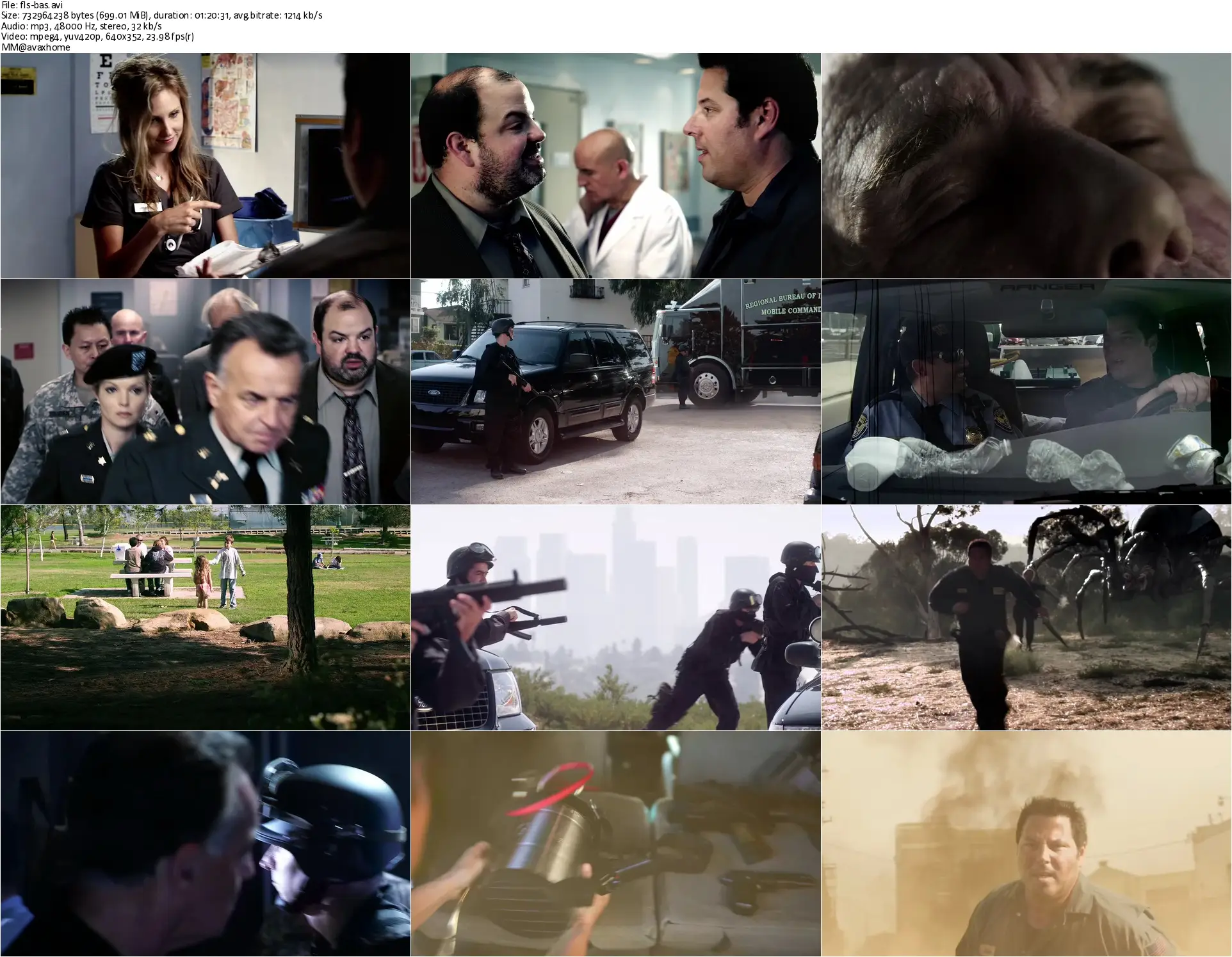Click the park picnic scene thumbnail
Image resolution: width=1232 pixels, height=957 pixels.
[x=205, y=617]
